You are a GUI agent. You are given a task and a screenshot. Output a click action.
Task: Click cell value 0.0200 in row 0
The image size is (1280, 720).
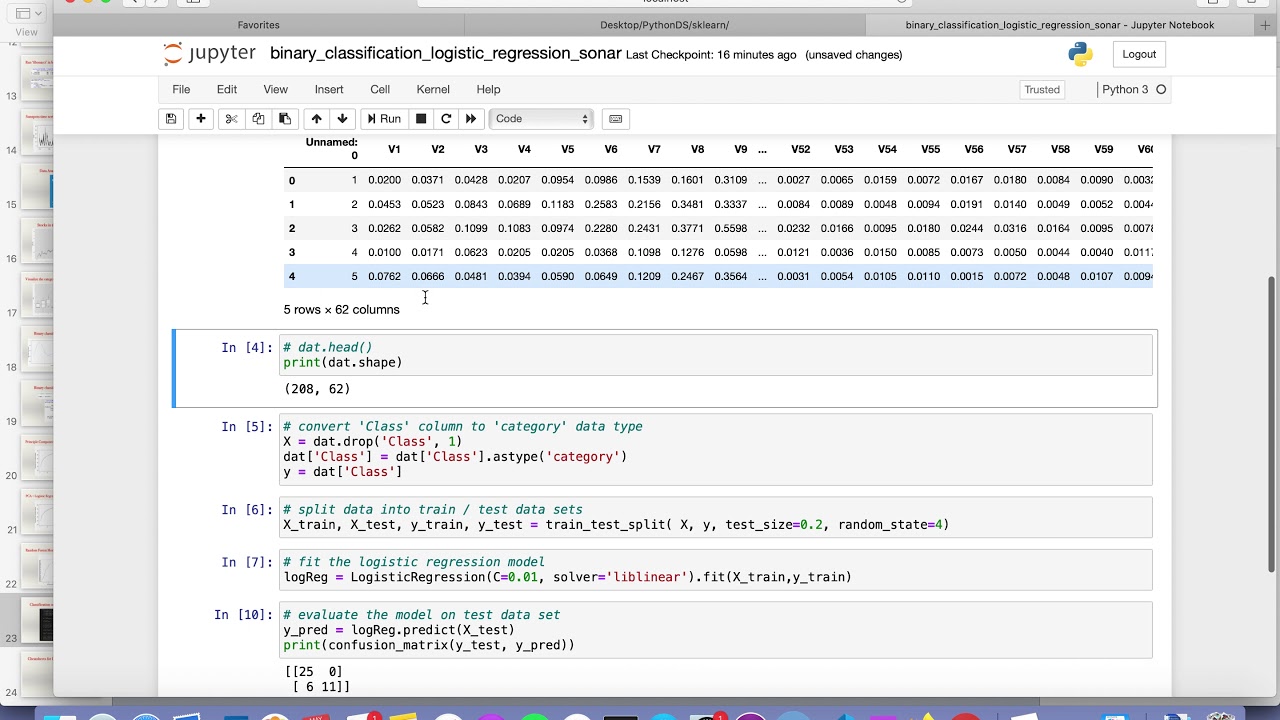click(x=384, y=180)
